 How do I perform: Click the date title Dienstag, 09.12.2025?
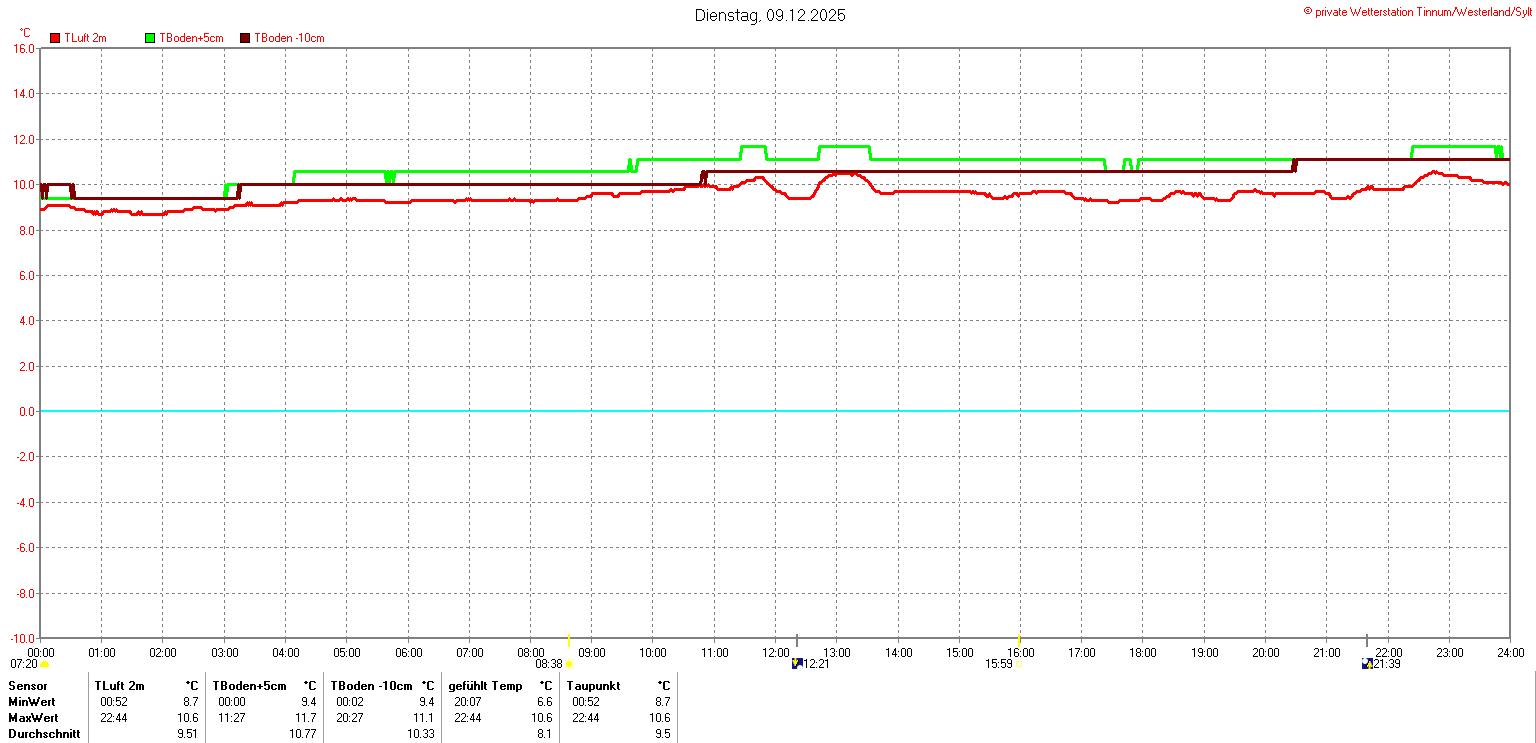coord(770,15)
